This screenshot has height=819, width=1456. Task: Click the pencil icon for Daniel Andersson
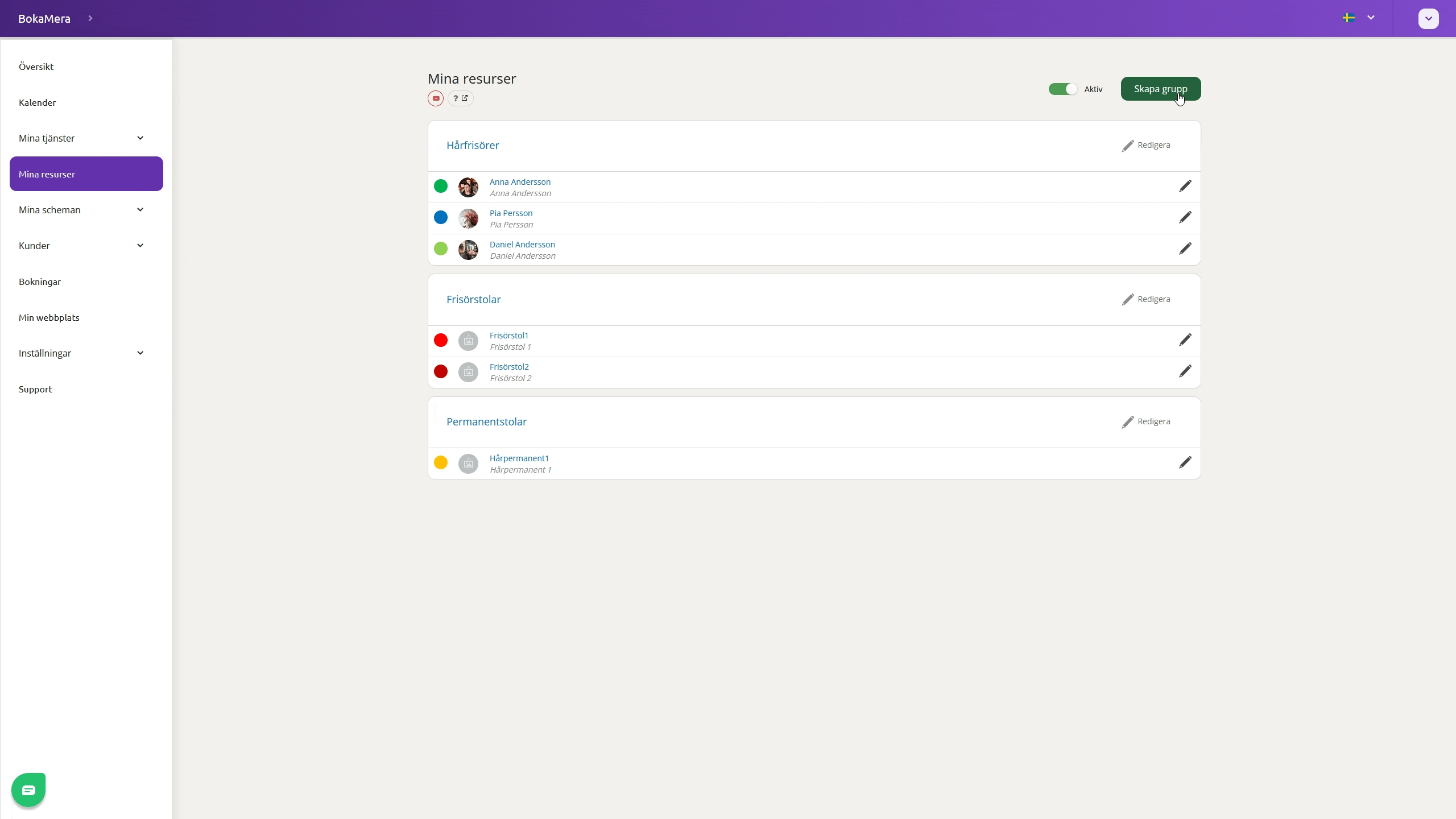pyautogui.click(x=1185, y=249)
